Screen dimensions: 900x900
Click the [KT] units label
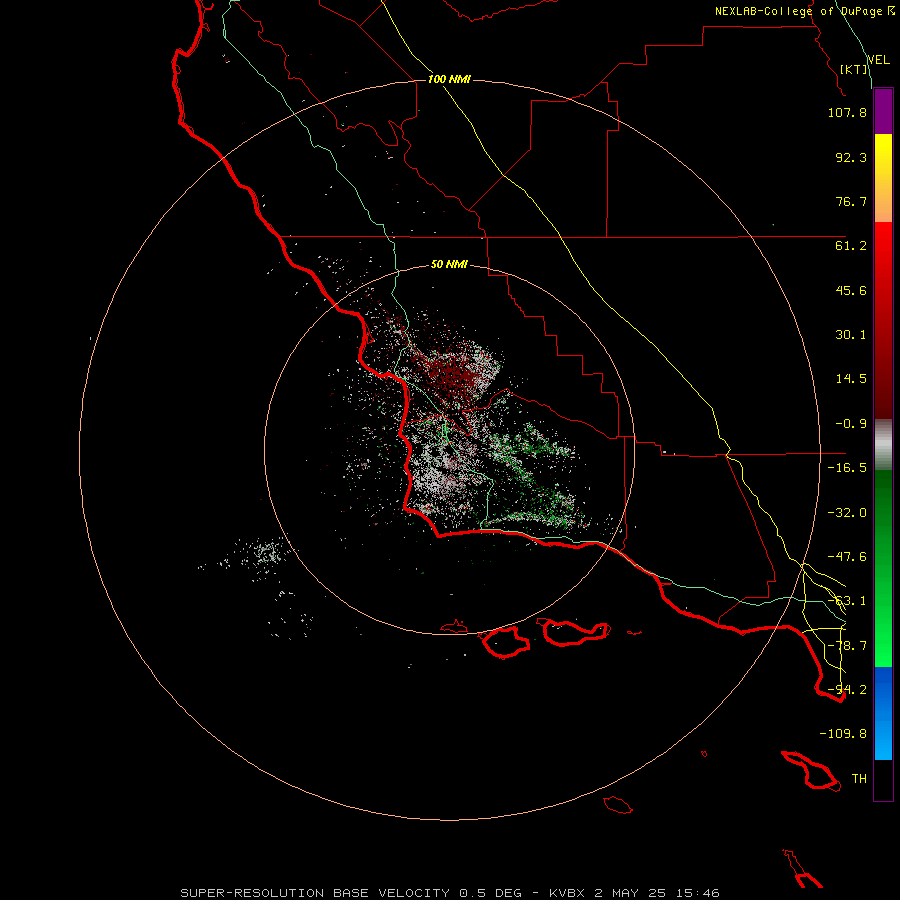[854, 69]
